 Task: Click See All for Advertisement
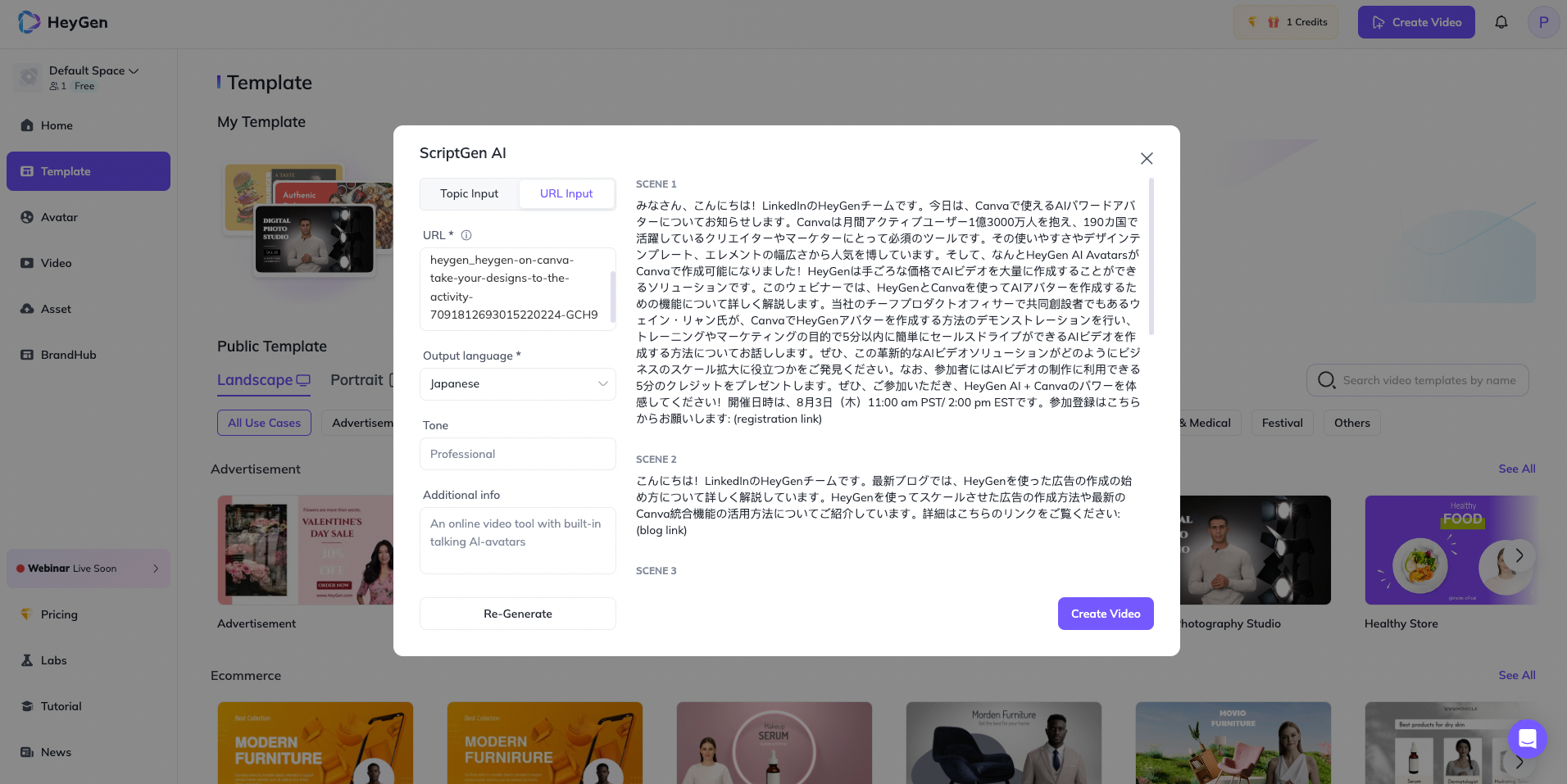[1517, 469]
